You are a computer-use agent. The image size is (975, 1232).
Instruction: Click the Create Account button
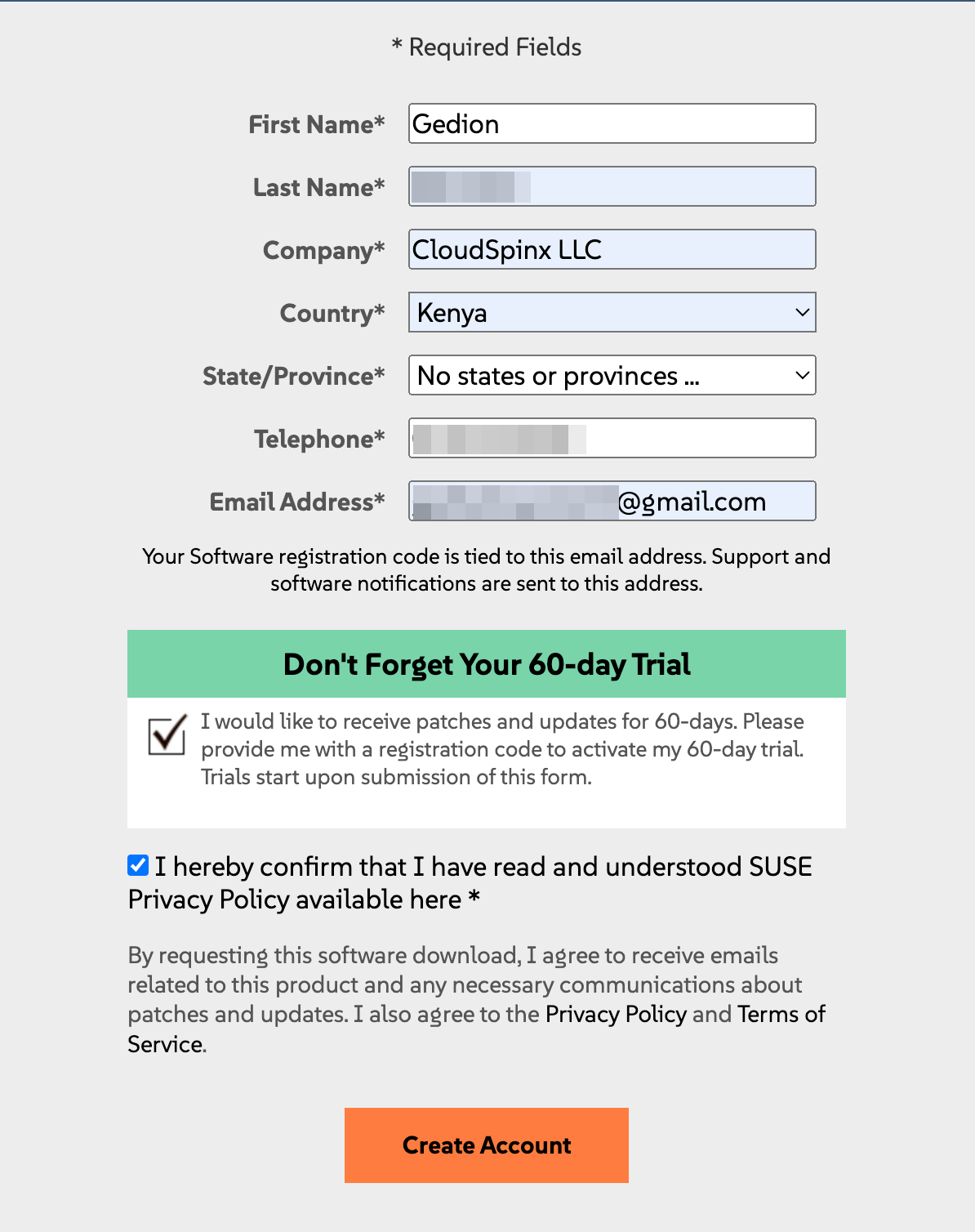pos(487,1145)
